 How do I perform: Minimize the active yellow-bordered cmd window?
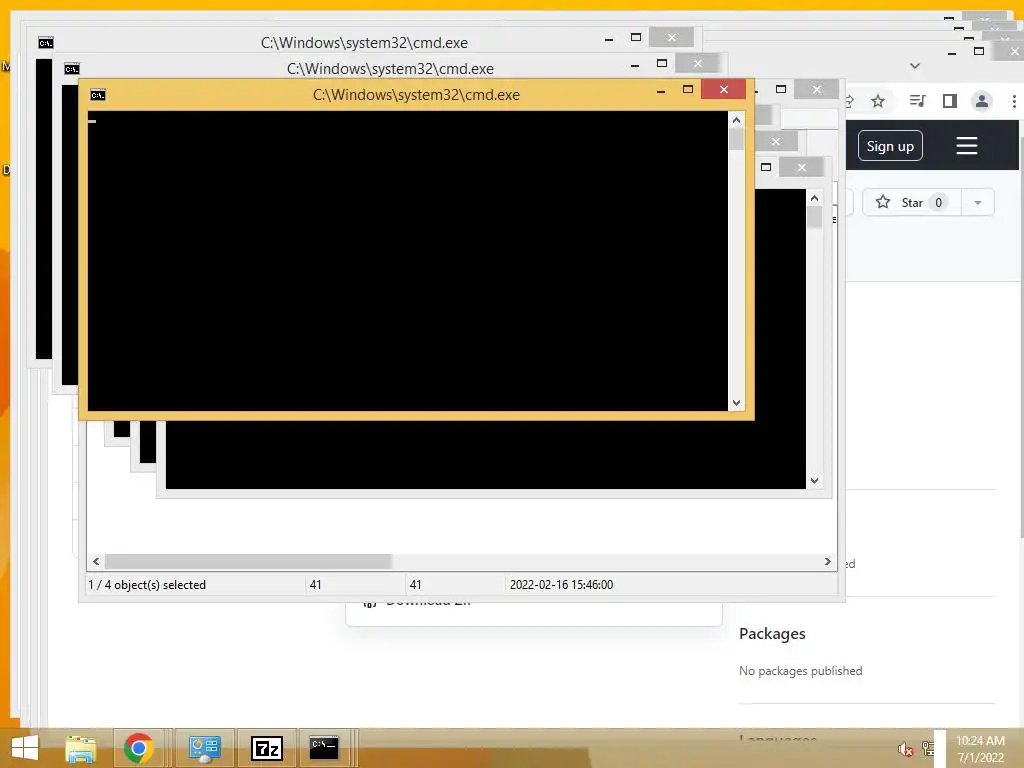tap(661, 90)
